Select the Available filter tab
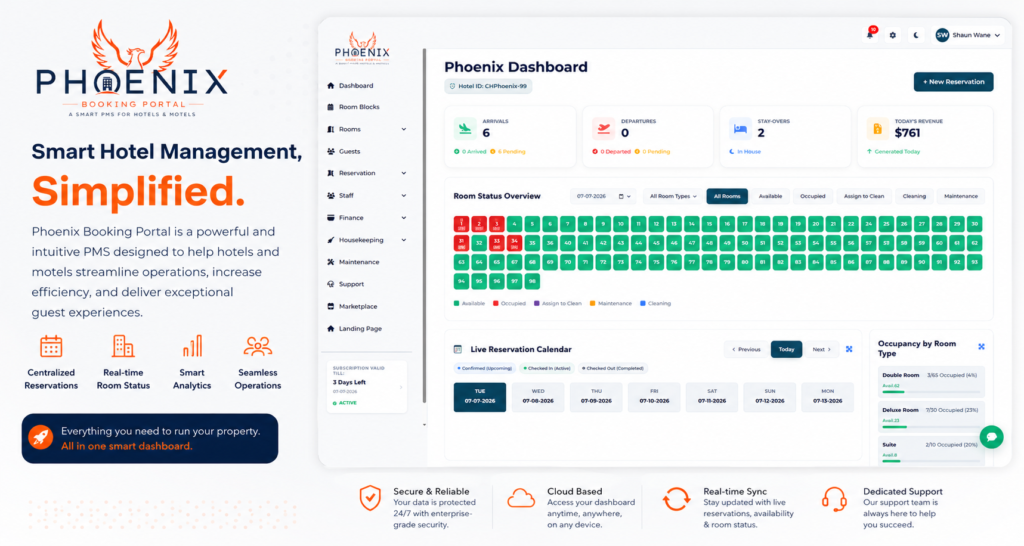The image size is (1024, 546). (x=770, y=196)
